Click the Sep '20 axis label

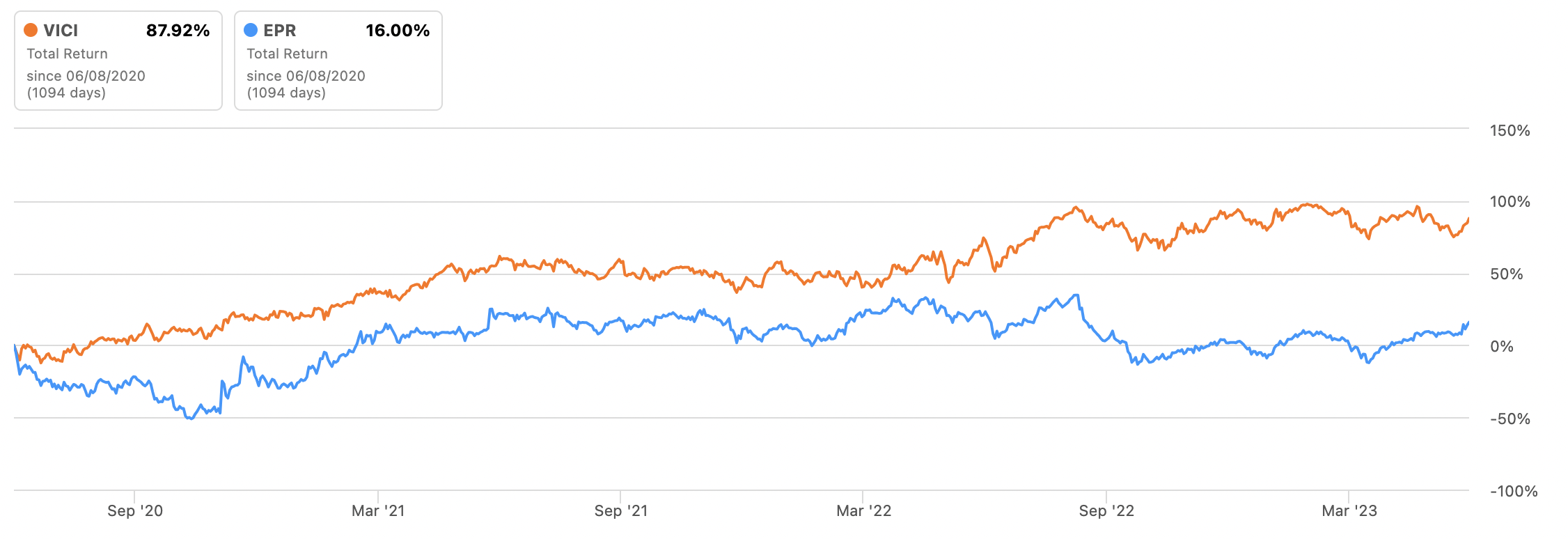coord(135,511)
